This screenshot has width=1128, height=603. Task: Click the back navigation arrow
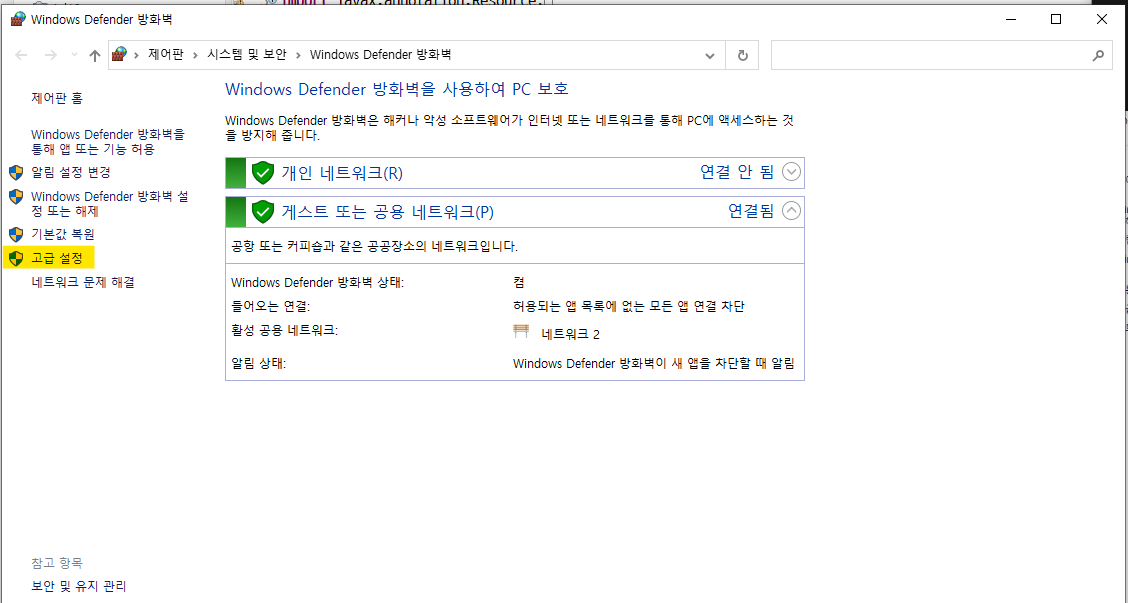pyautogui.click(x=22, y=55)
